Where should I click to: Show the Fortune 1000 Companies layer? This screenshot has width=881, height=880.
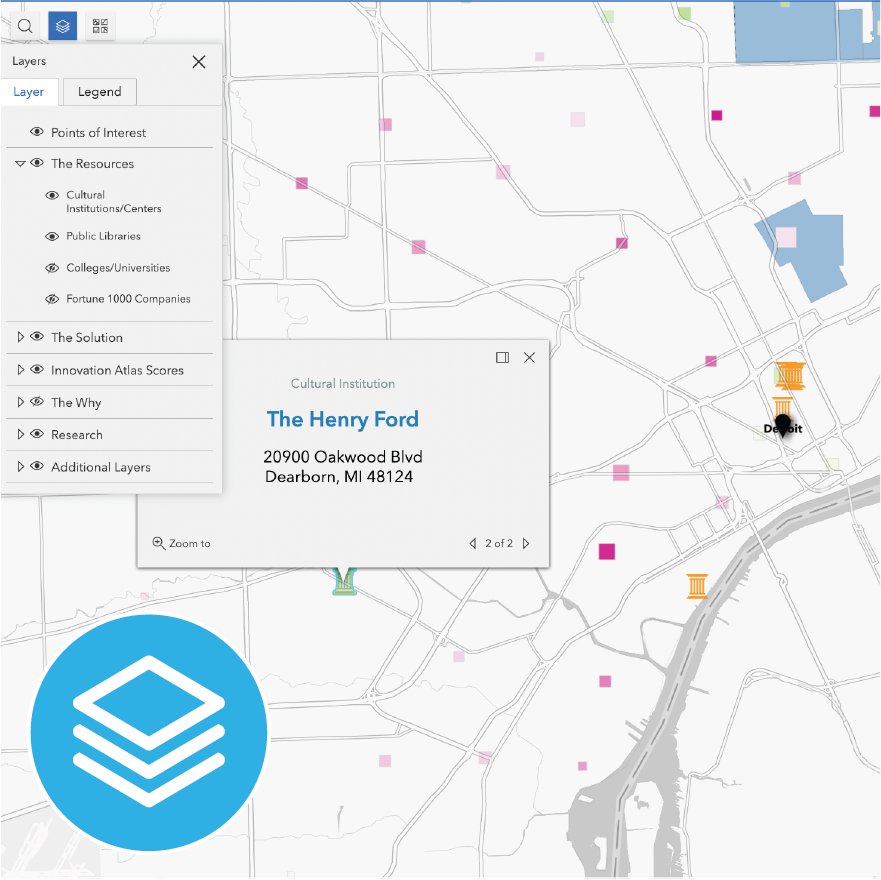(52, 299)
